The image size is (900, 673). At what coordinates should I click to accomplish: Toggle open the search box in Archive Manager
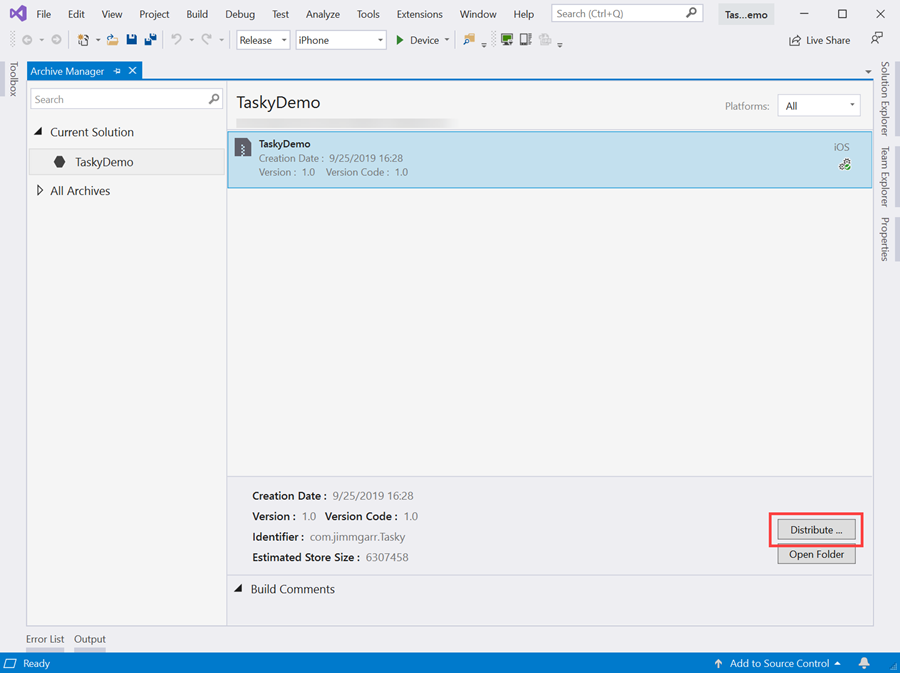pos(211,99)
